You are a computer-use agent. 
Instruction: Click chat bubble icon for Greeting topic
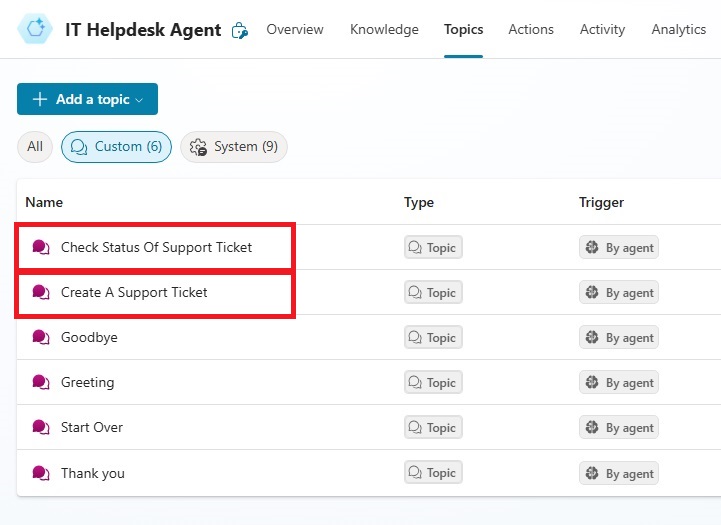pyautogui.click(x=40, y=382)
